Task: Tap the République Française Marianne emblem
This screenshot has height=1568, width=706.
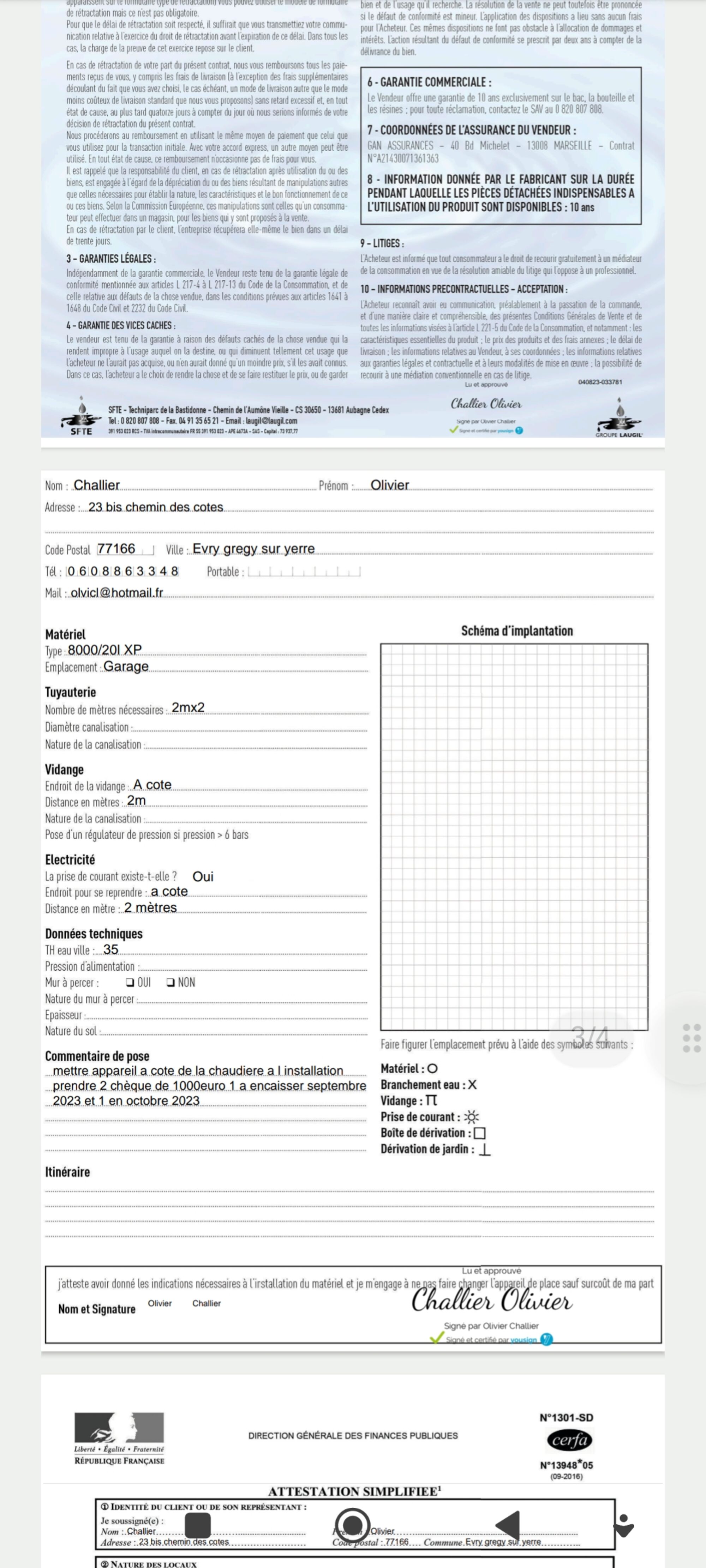Action: tap(119, 1427)
